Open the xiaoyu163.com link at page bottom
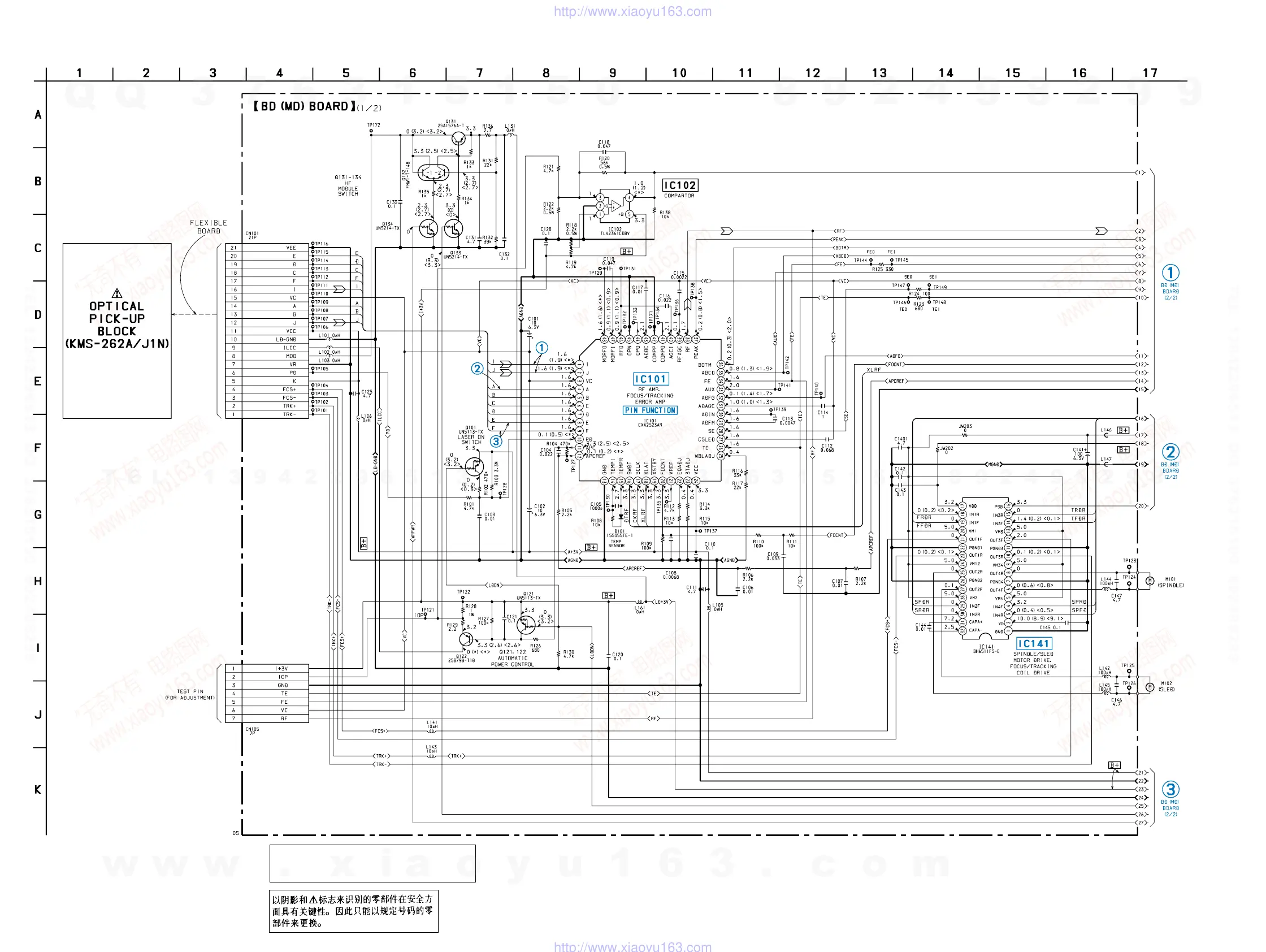The image size is (1266, 952). (632, 946)
